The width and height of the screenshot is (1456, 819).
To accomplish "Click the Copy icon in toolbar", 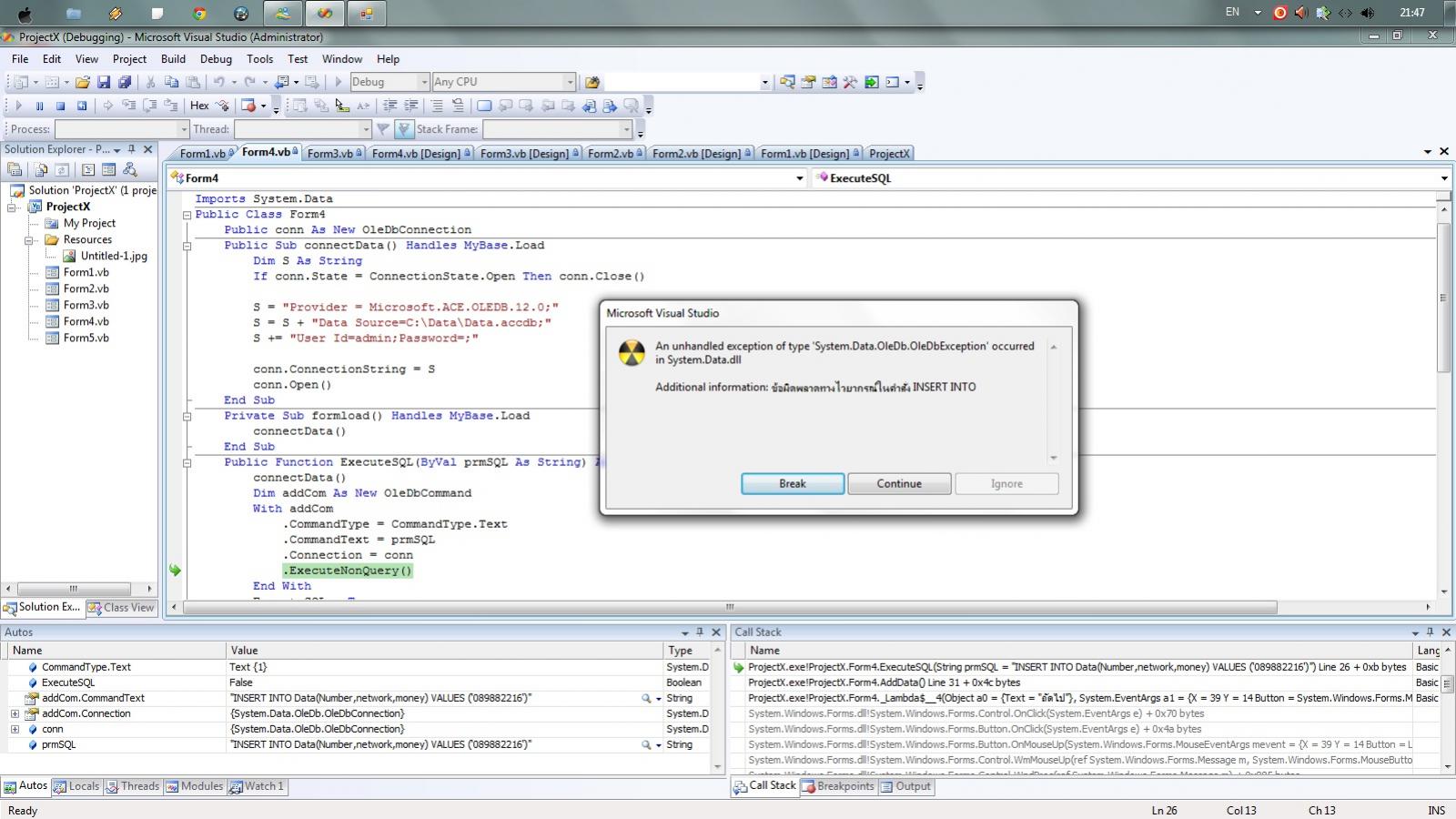I will tap(171, 82).
